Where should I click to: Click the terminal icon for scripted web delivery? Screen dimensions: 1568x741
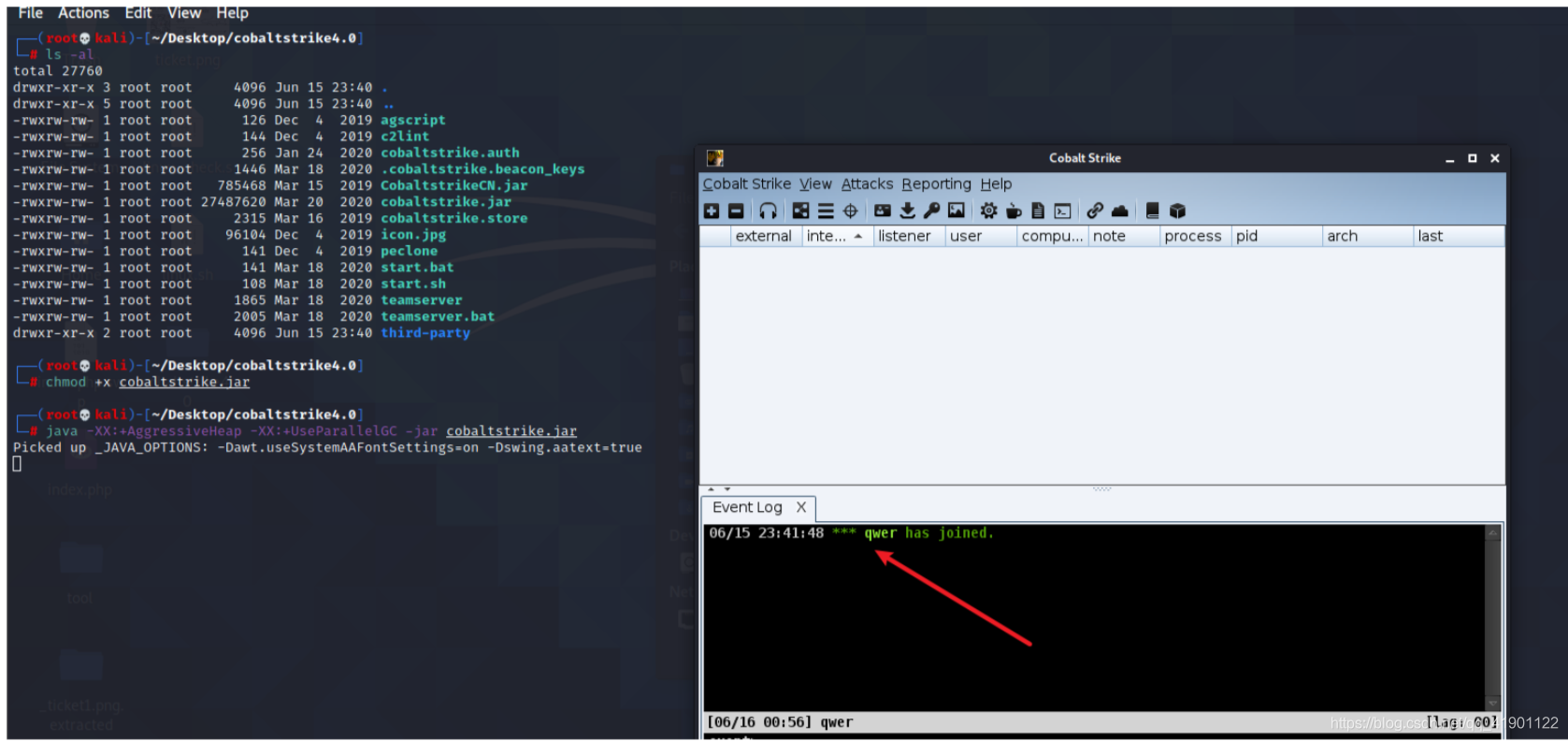tap(1063, 211)
